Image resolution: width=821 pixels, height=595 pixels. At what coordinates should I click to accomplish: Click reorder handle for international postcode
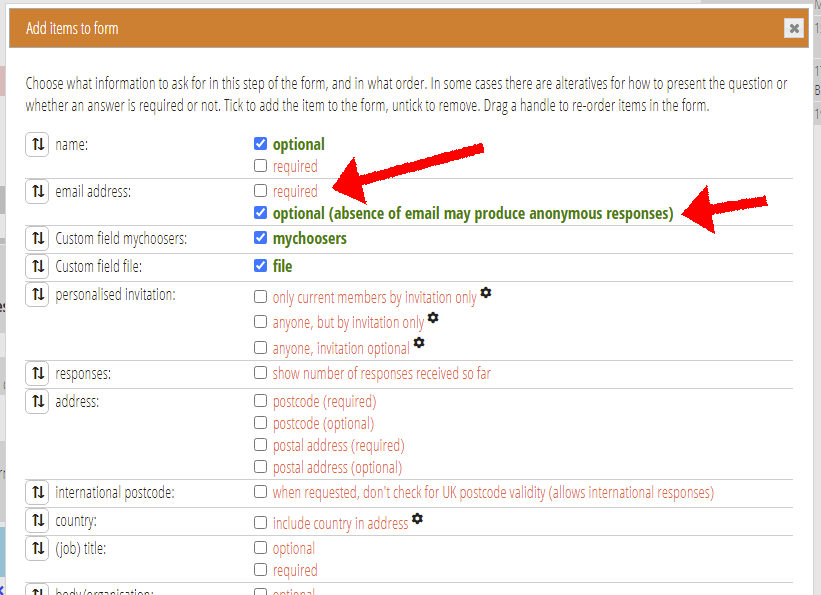pyautogui.click(x=37, y=492)
